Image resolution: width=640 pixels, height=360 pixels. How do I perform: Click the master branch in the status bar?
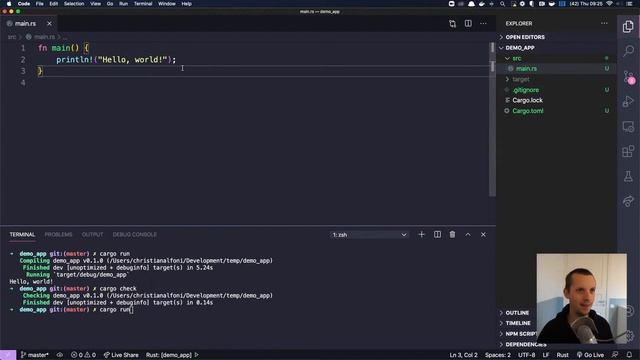pos(35,355)
